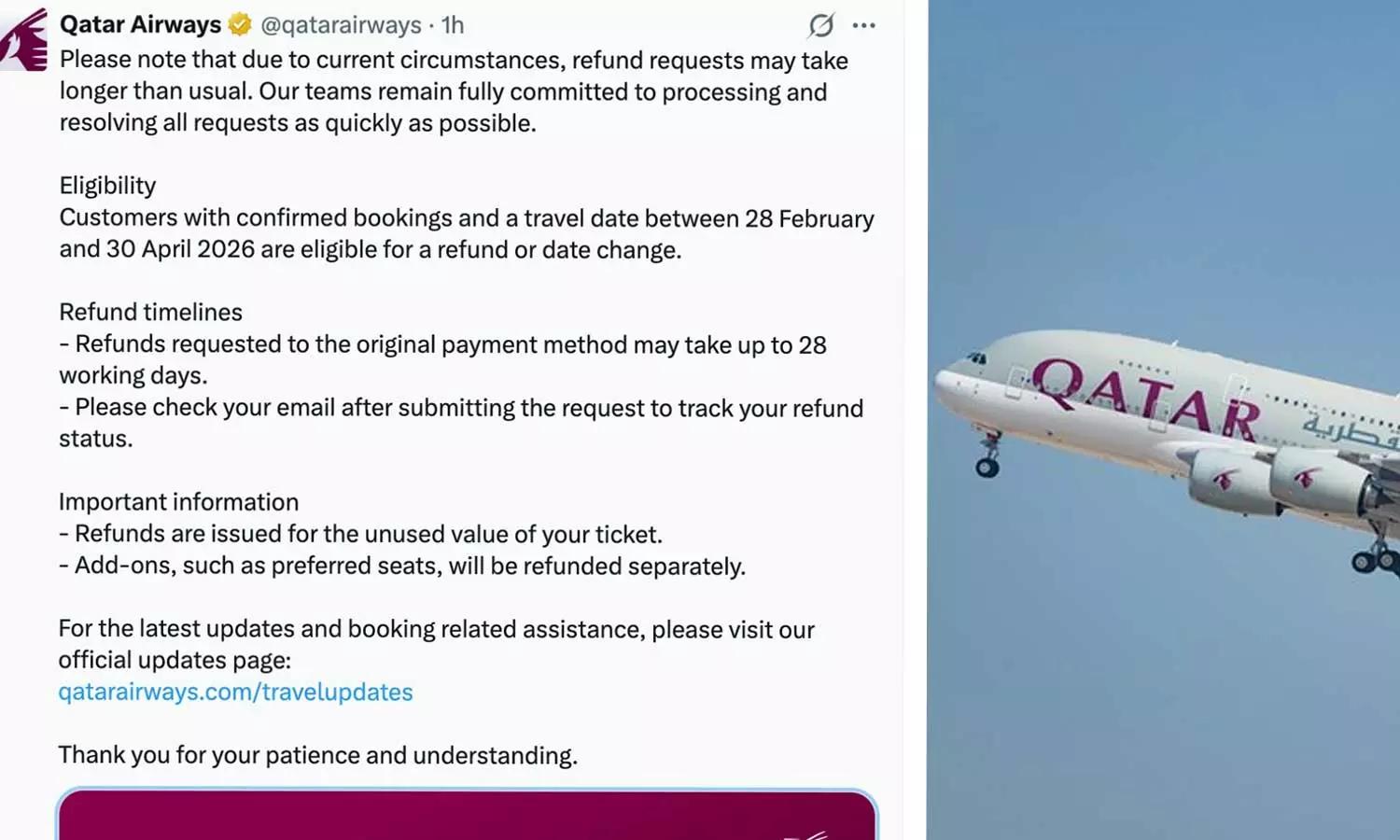Click the "Refund timelines" heading
1400x840 pixels.
(150, 312)
